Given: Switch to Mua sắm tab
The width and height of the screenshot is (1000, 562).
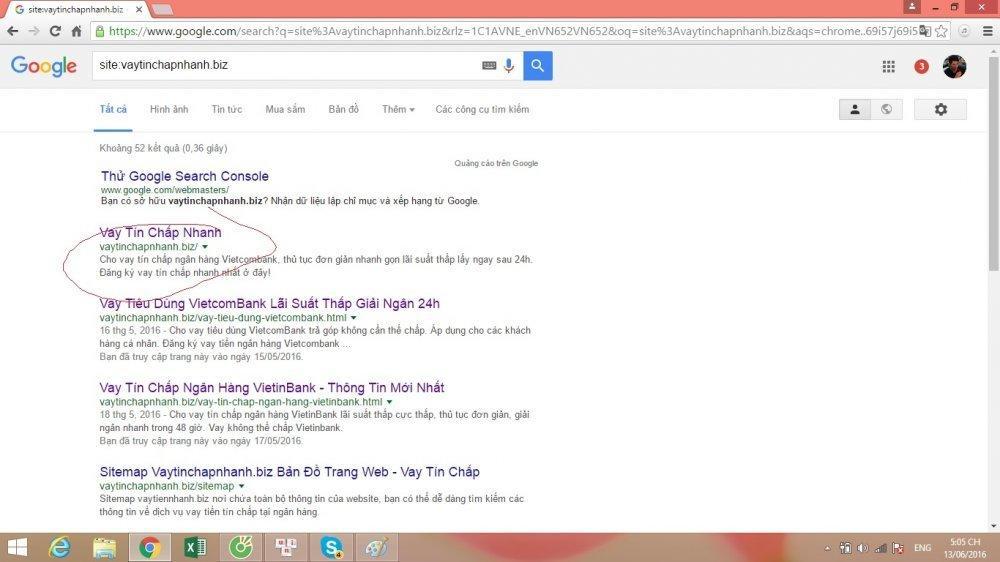Looking at the screenshot, I should 285,109.
